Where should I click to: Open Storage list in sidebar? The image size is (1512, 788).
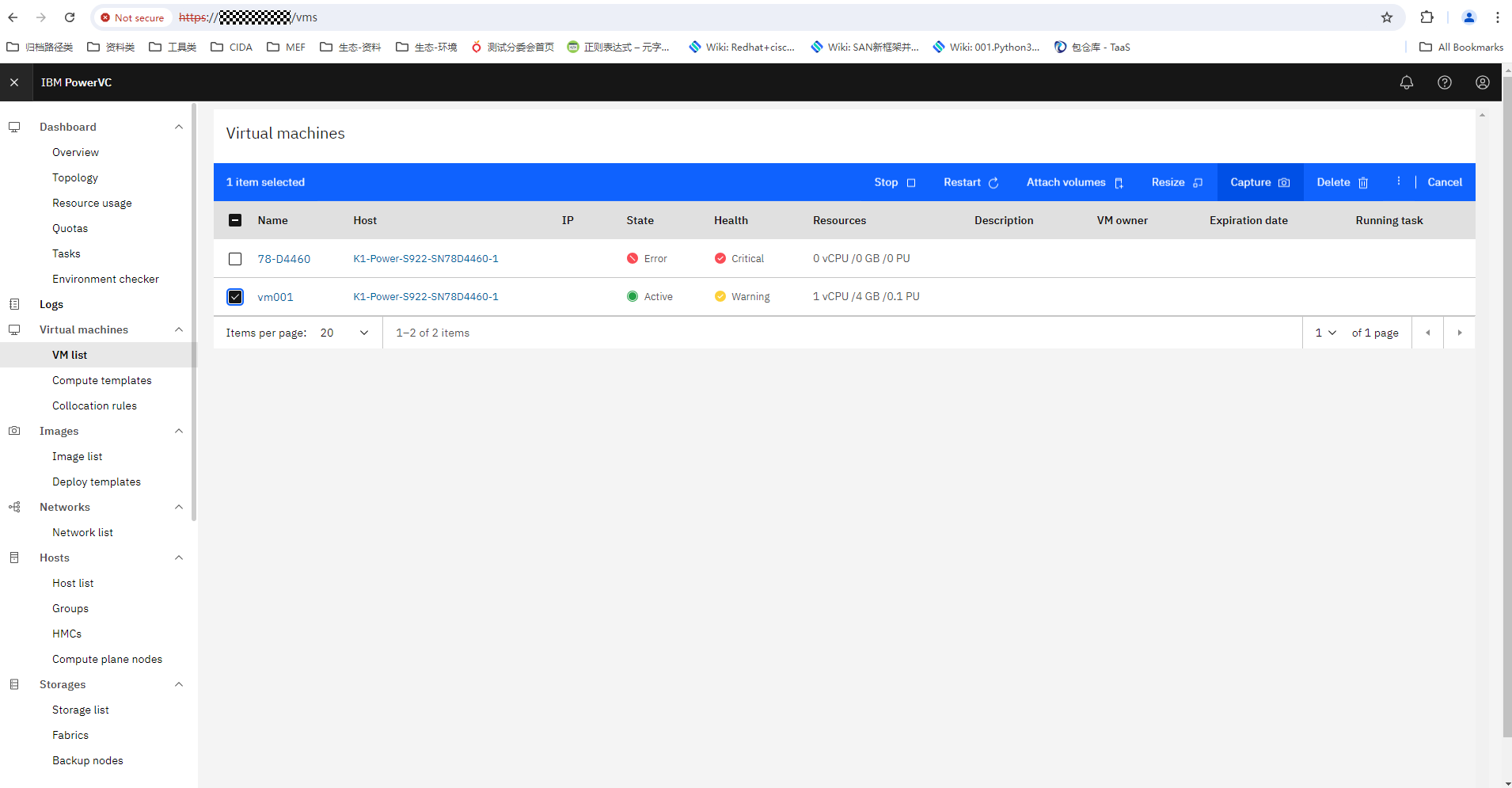[x=81, y=710]
